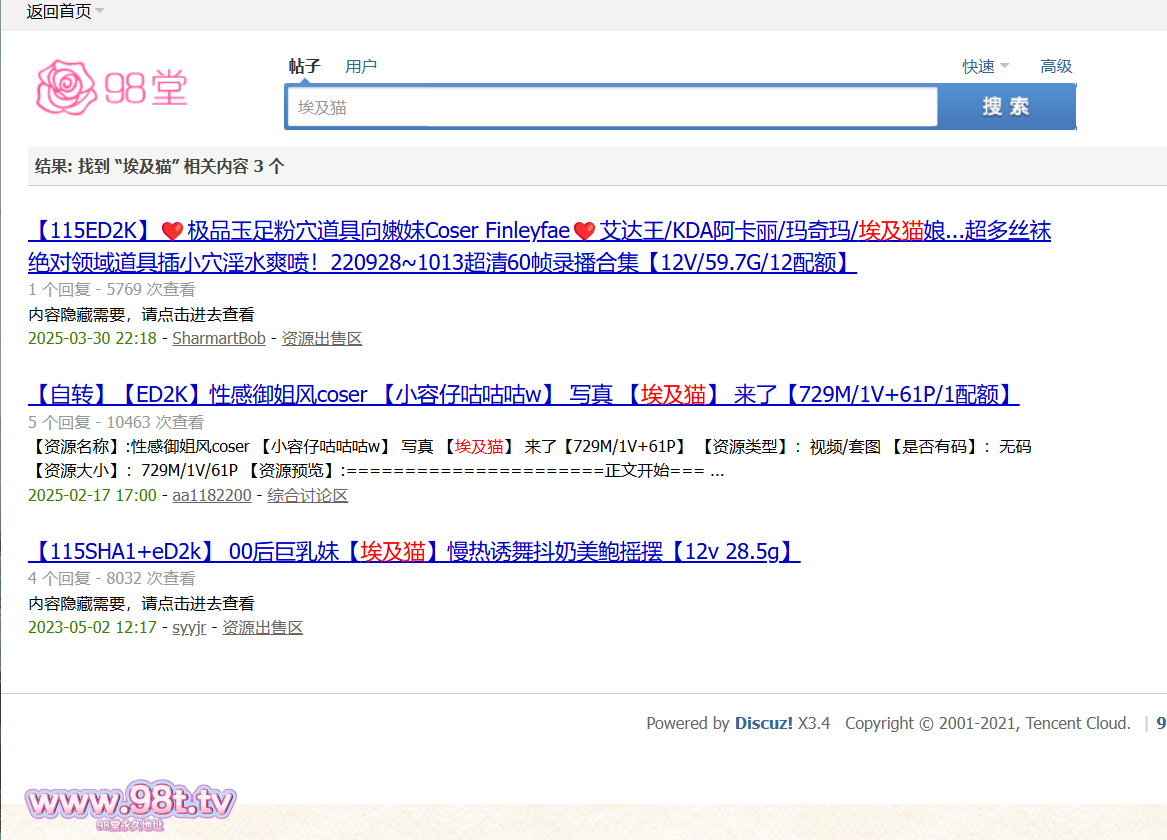Go to the 综合讨论区 forum section
The width and height of the screenshot is (1167, 840).
point(308,495)
